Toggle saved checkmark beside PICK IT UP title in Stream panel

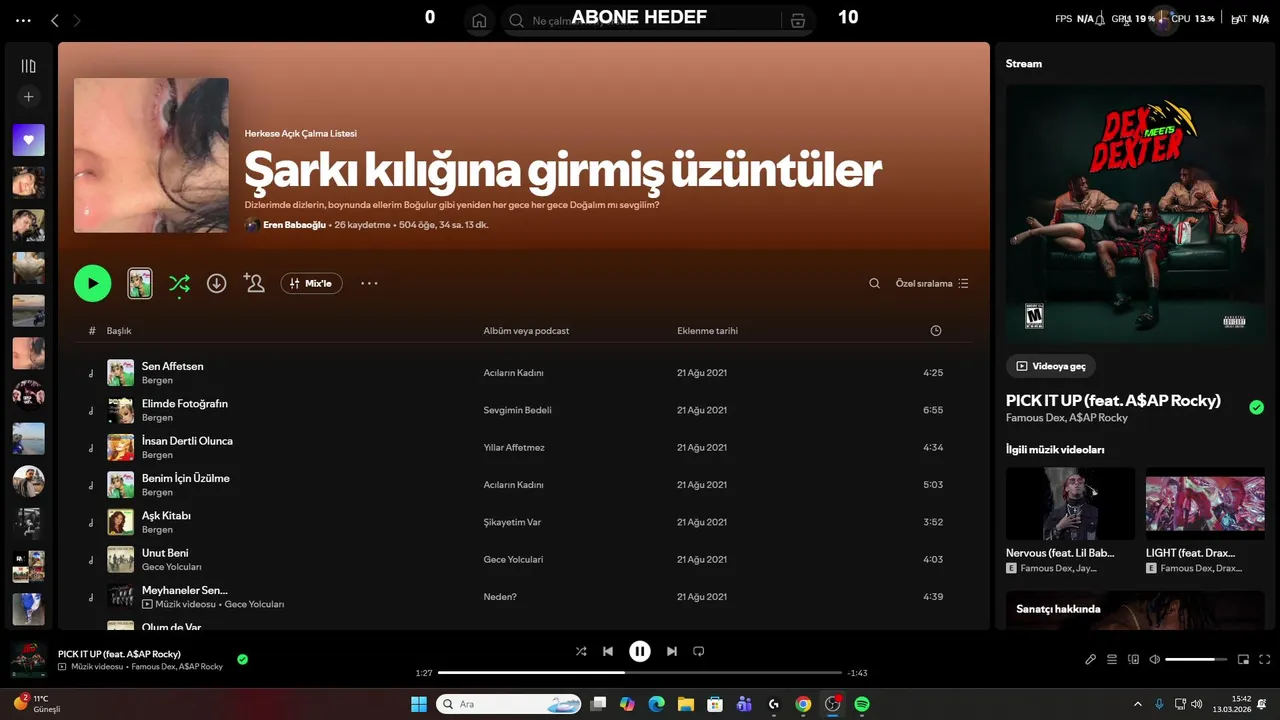pyautogui.click(x=1256, y=407)
